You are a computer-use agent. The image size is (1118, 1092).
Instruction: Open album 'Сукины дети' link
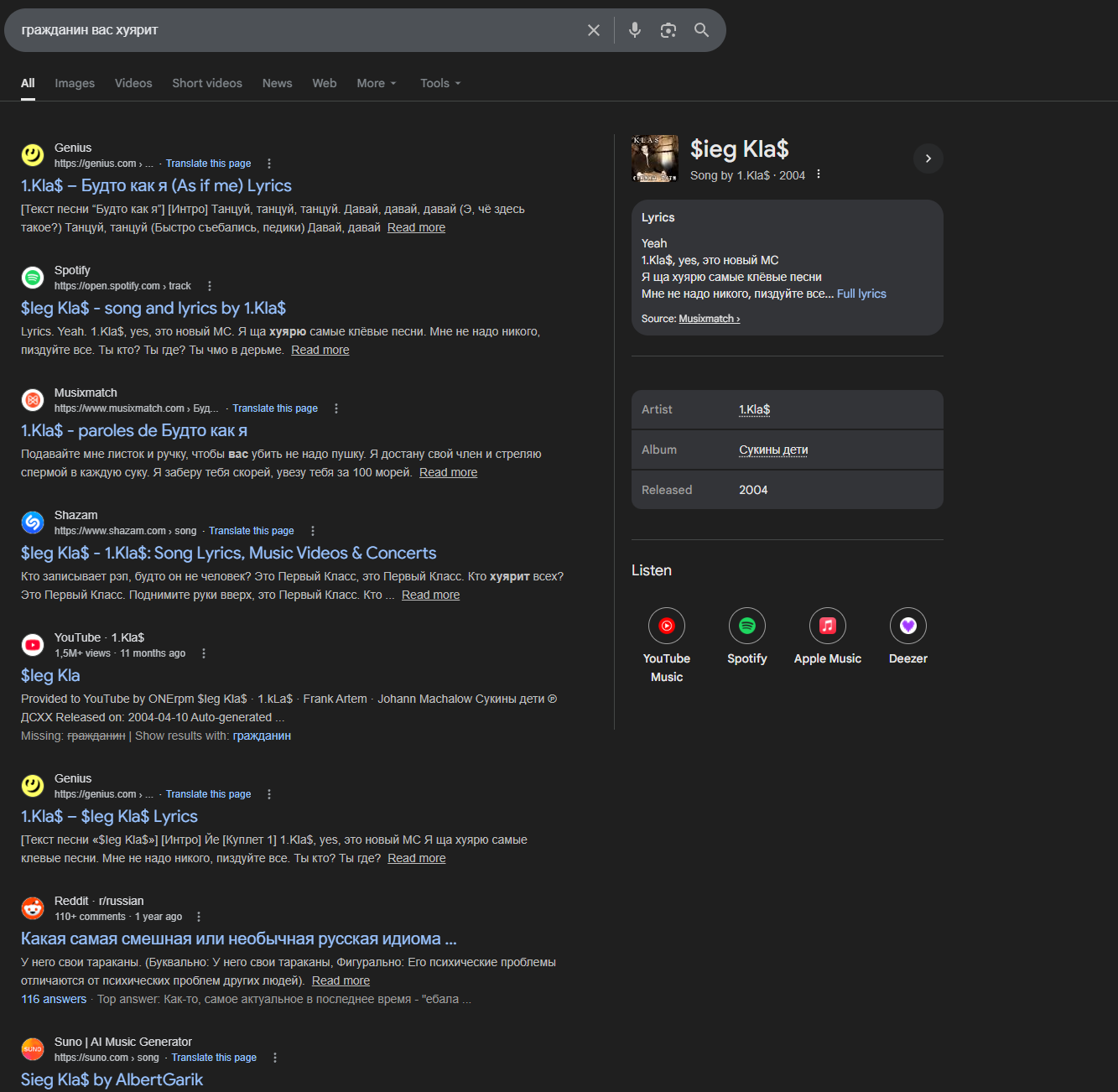coord(773,450)
